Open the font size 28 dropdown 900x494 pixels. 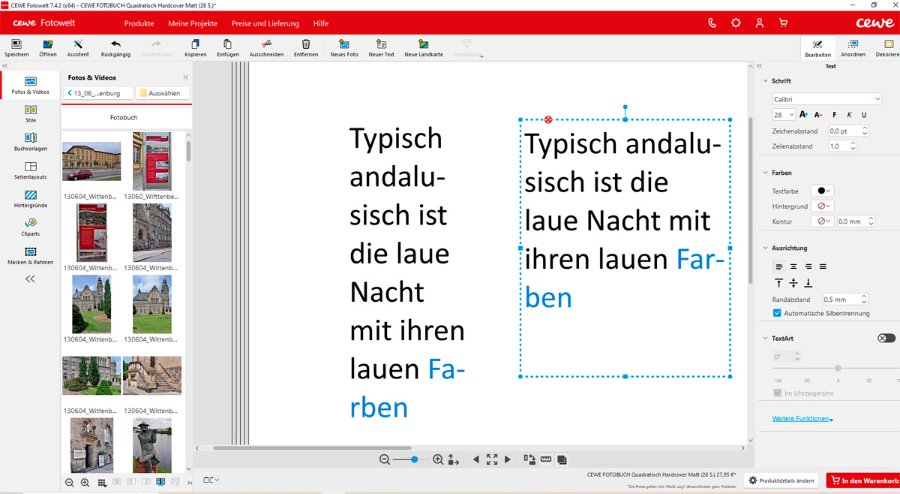tap(782, 115)
